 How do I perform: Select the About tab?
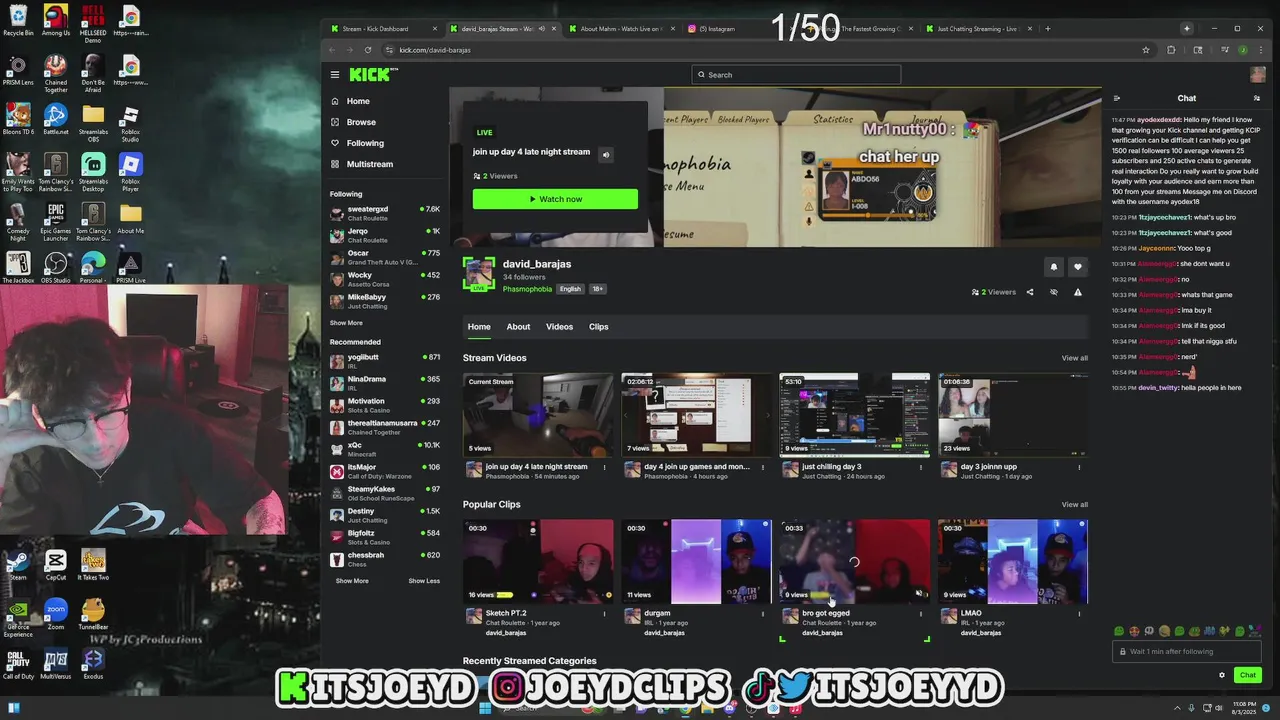click(518, 327)
